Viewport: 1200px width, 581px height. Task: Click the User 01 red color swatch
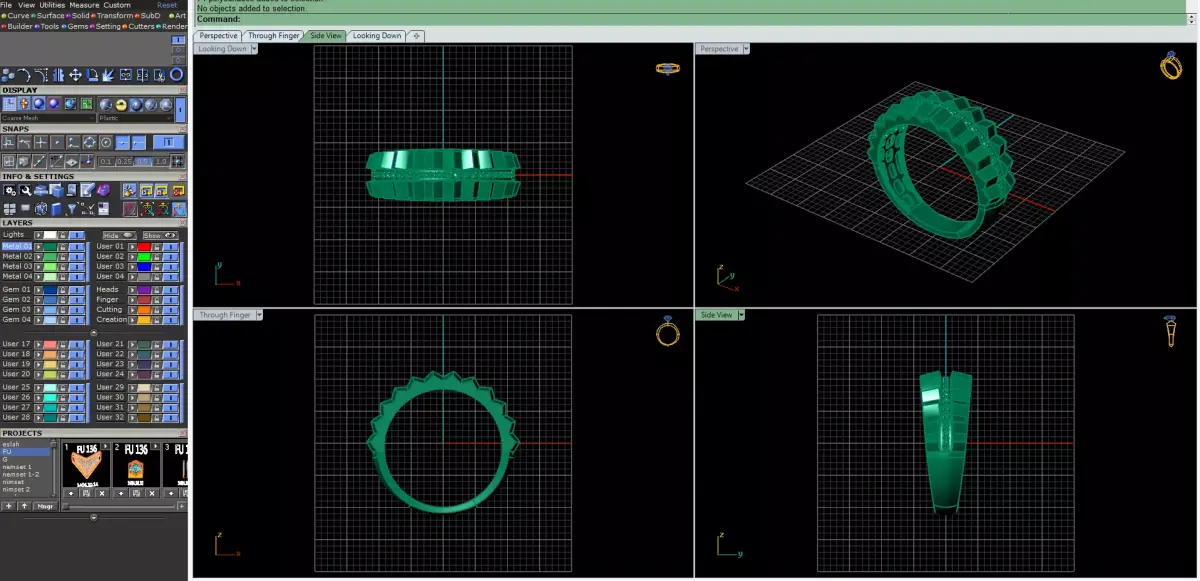click(x=144, y=247)
